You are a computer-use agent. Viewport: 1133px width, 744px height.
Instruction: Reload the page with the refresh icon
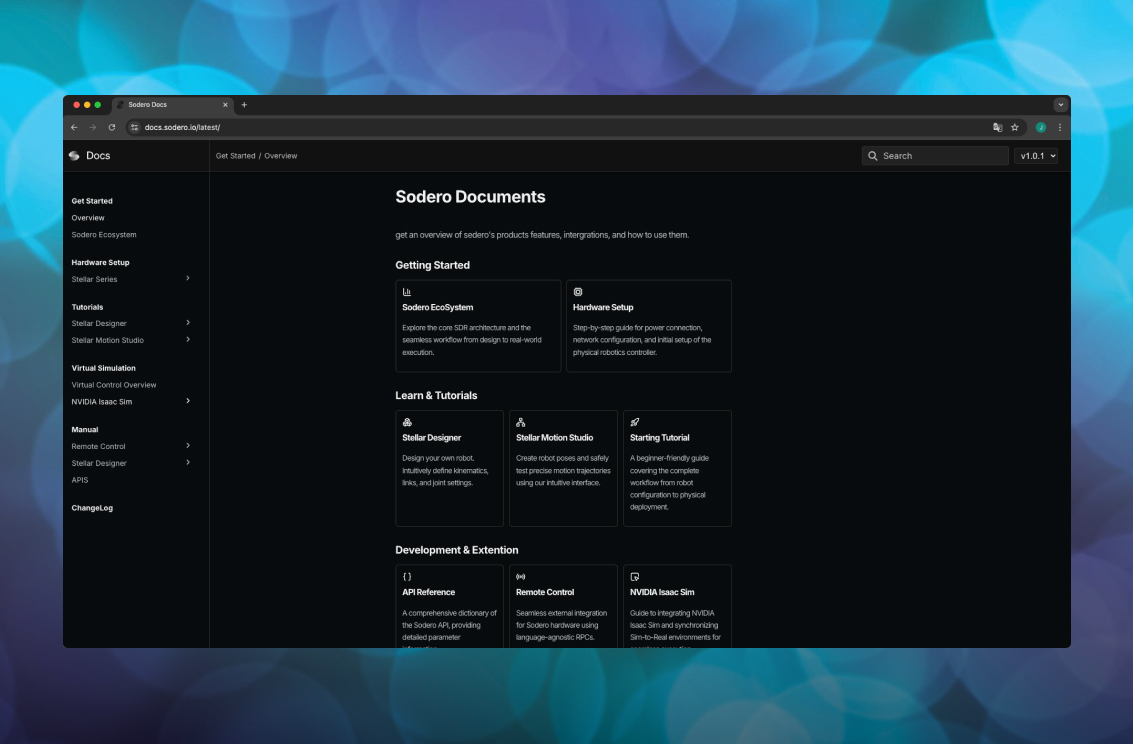point(112,127)
